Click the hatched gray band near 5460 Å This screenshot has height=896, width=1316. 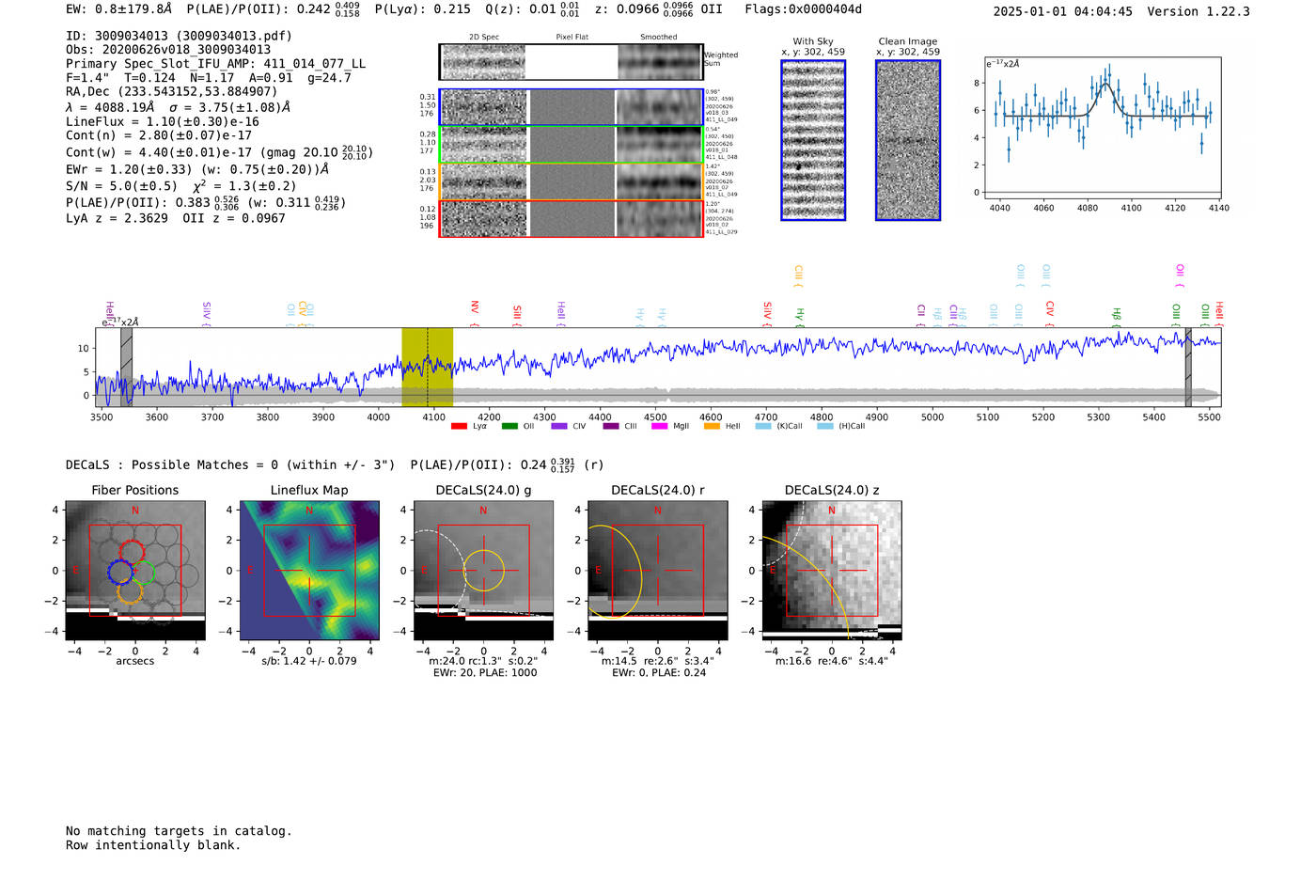1188,367
